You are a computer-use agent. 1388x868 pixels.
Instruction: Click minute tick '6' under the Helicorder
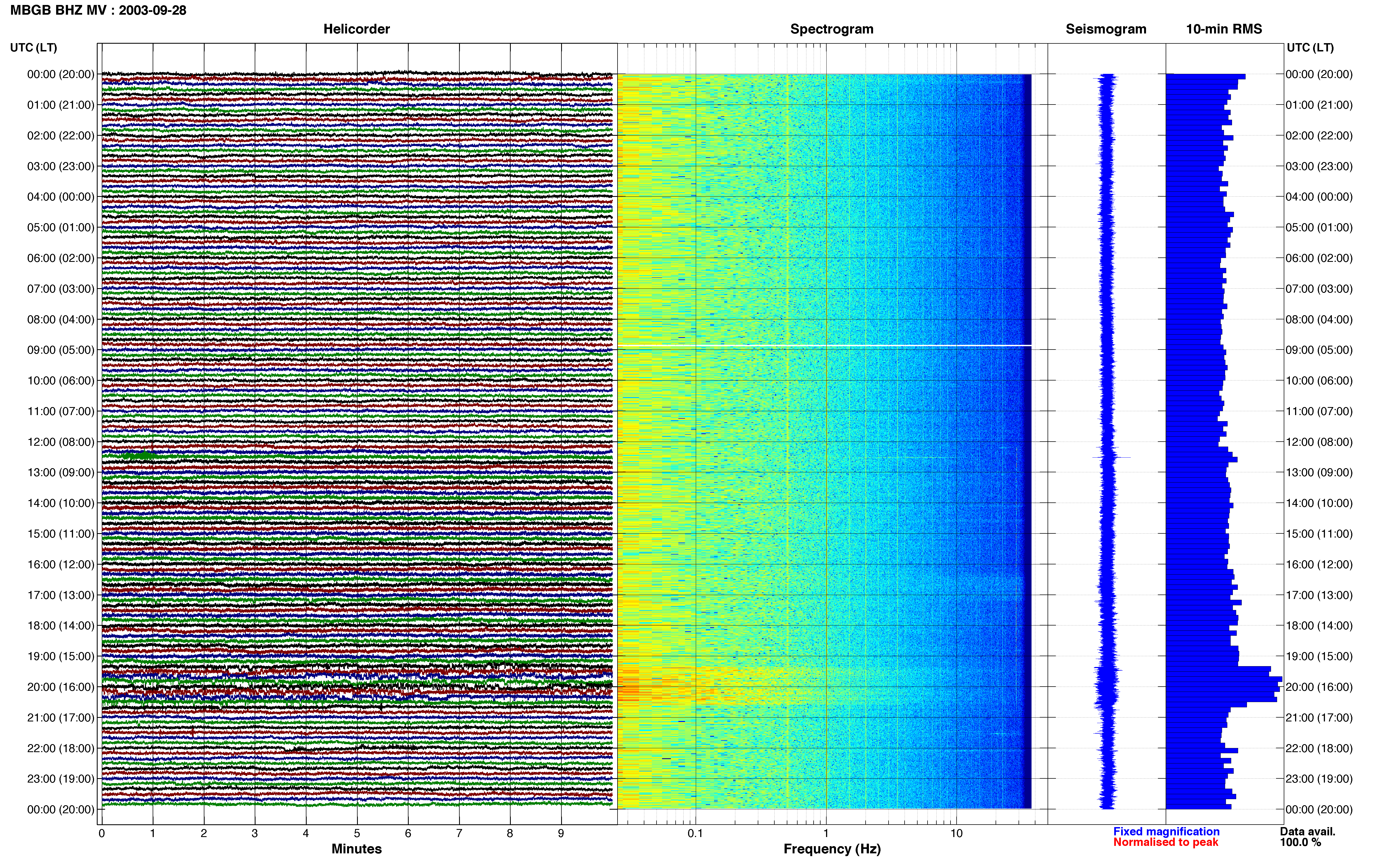(408, 833)
